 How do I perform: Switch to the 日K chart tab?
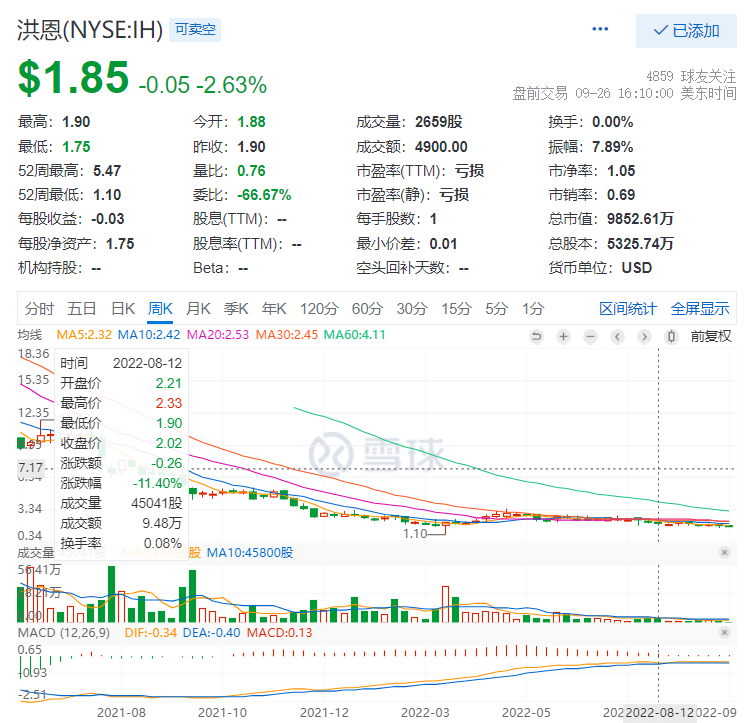pos(123,308)
